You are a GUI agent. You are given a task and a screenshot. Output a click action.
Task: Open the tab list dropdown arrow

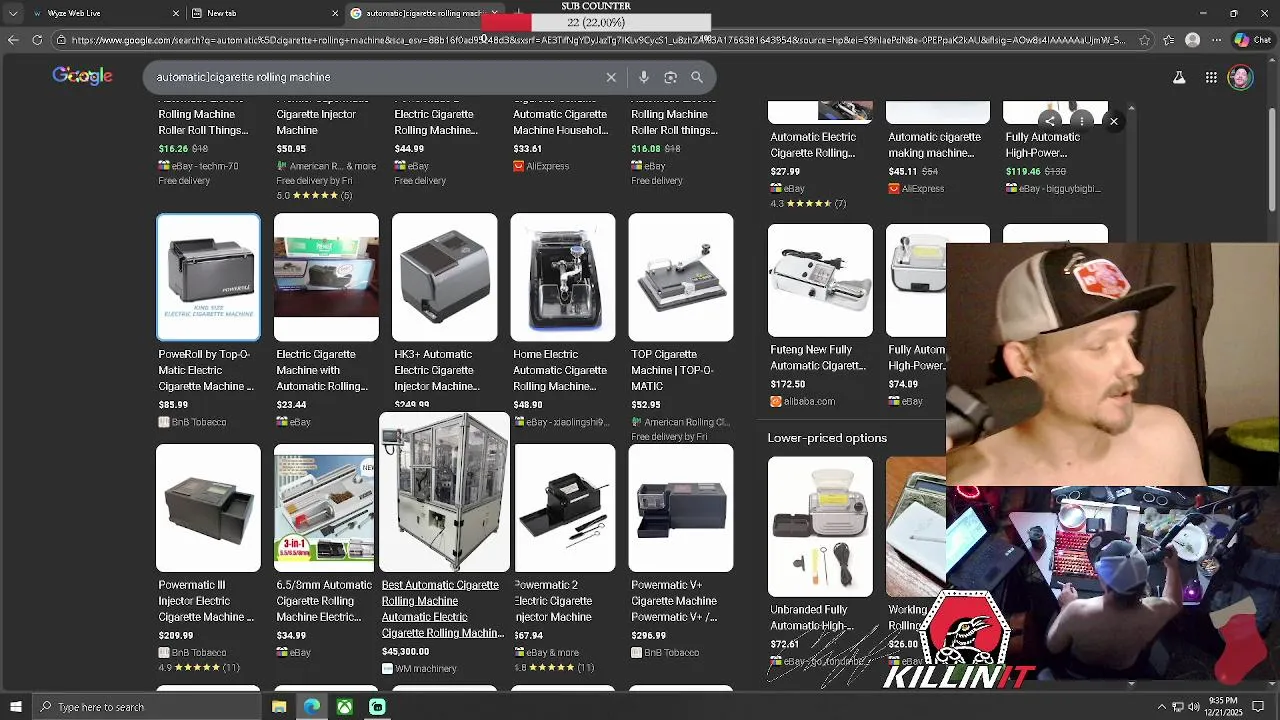point(13,13)
